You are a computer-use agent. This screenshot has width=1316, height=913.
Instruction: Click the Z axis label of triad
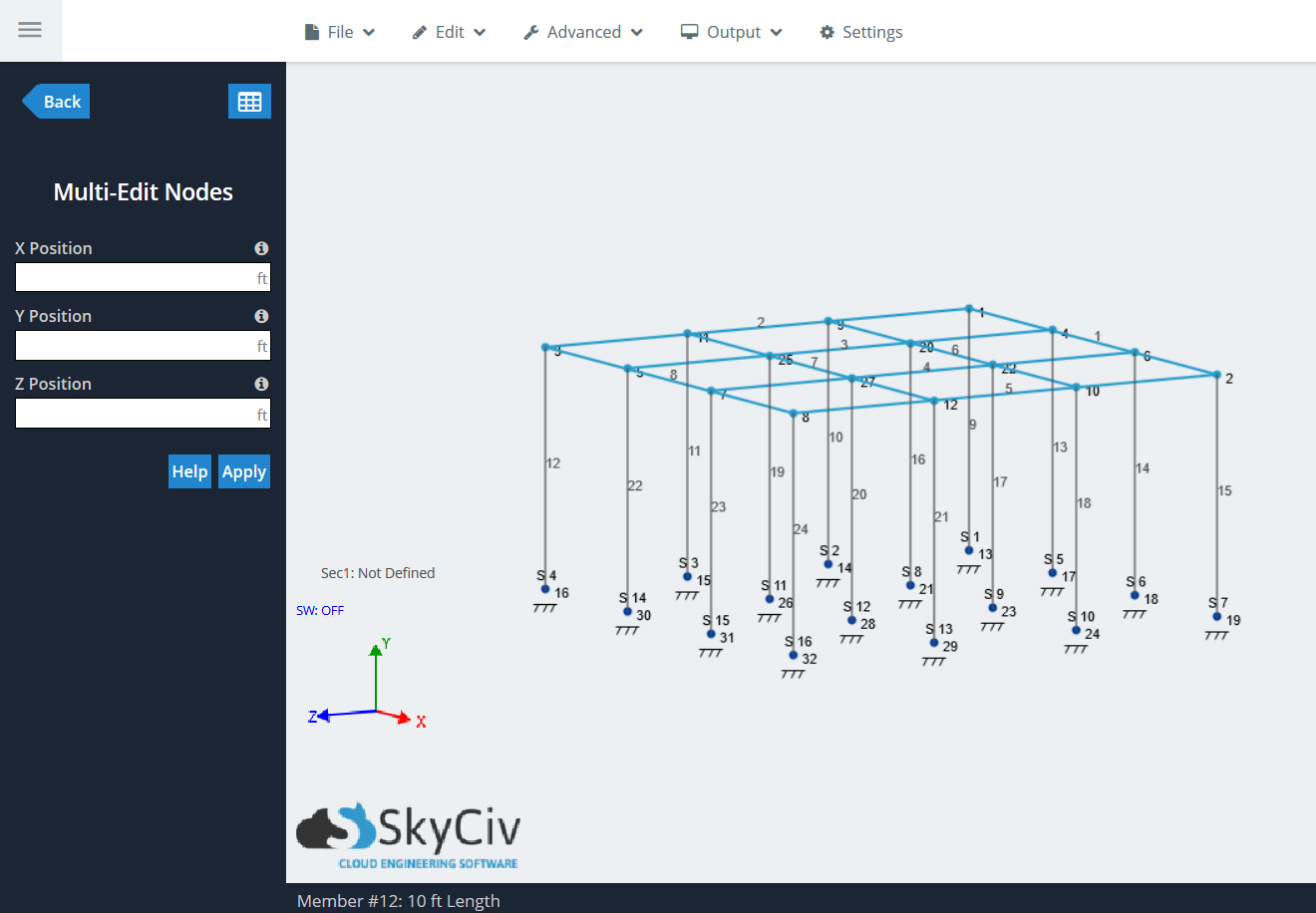(312, 717)
